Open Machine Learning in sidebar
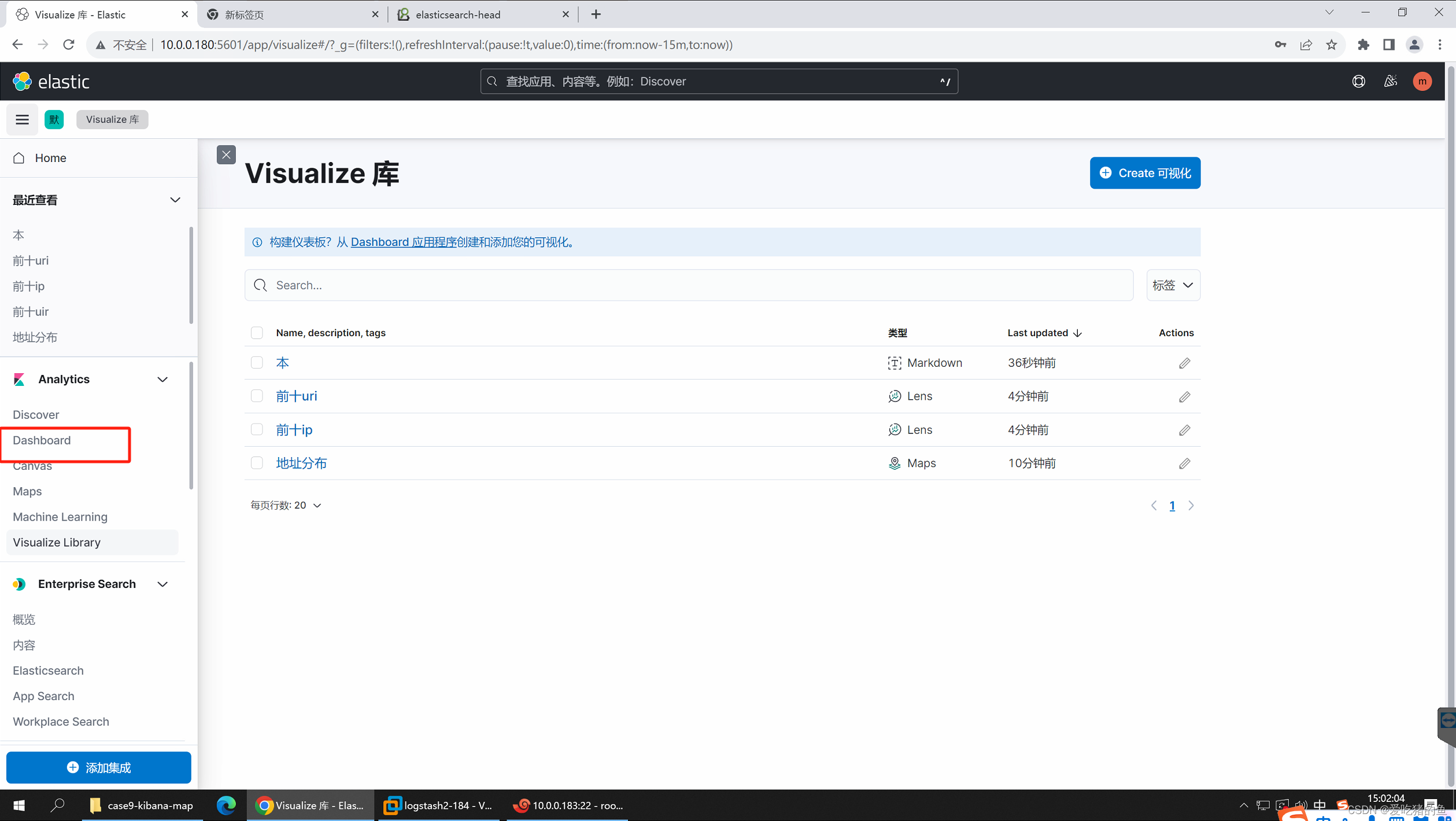The height and width of the screenshot is (821, 1456). (x=60, y=517)
